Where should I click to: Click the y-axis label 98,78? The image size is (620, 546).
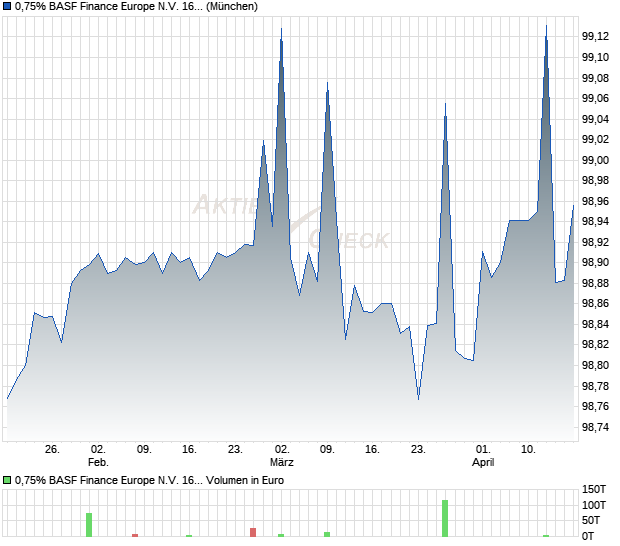pos(595,386)
